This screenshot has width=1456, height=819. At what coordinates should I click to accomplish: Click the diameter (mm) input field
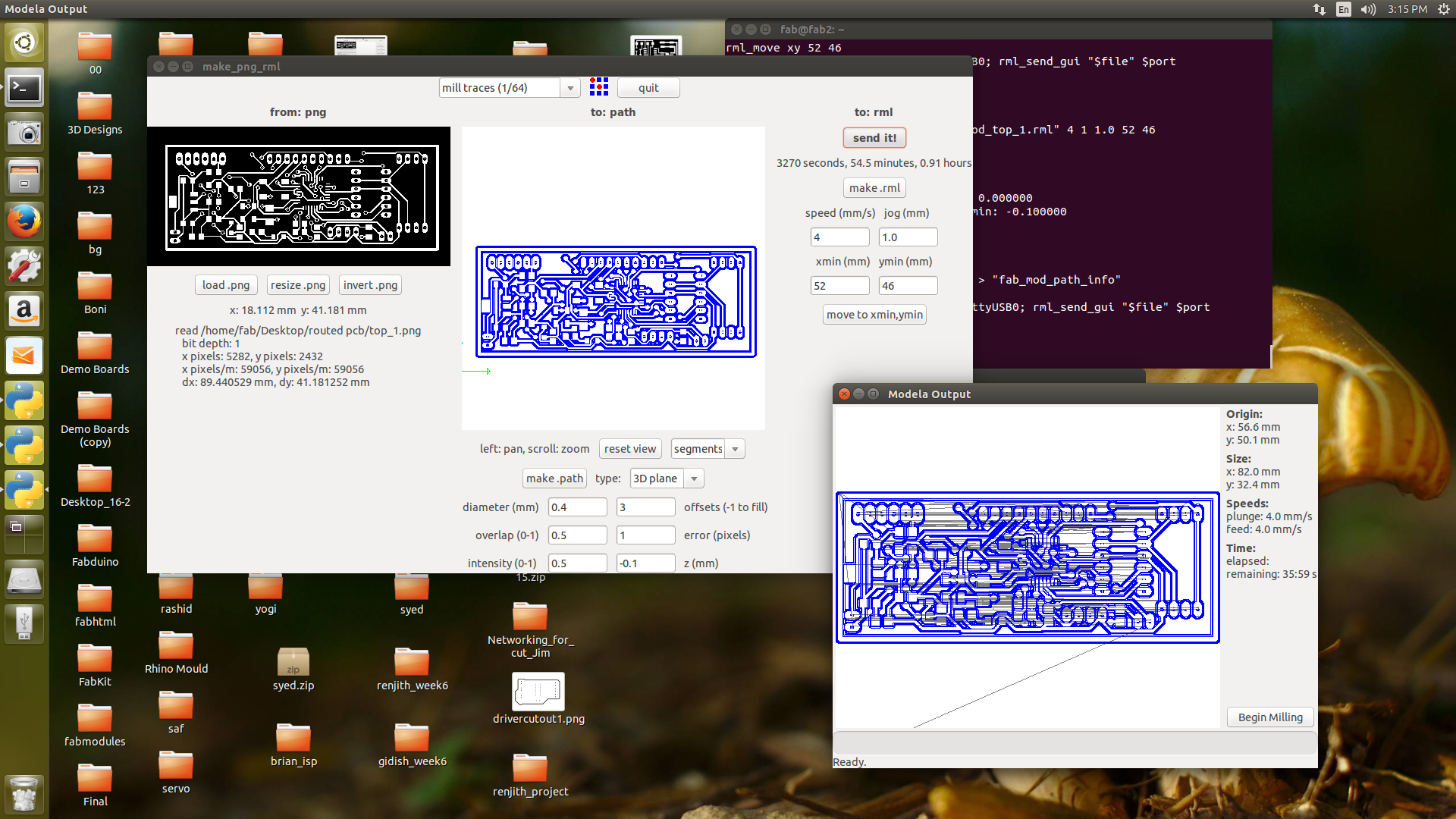pos(577,507)
